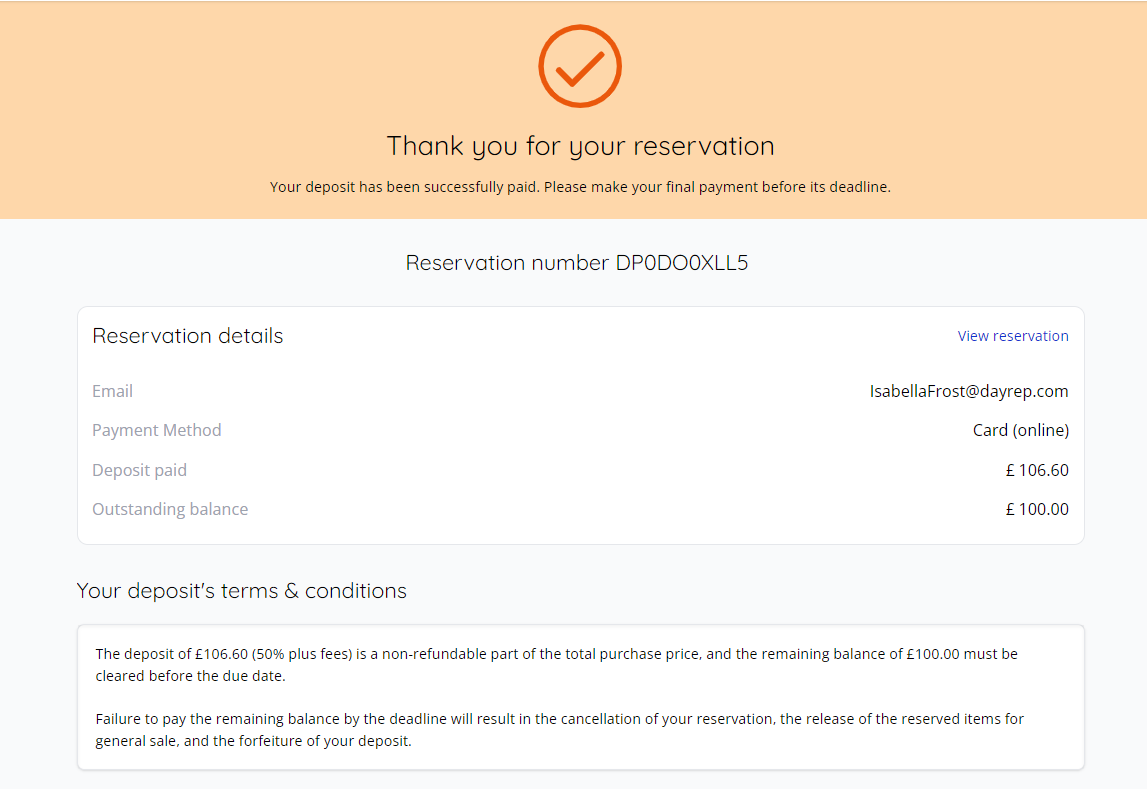
Task: Click the £ 106.60 deposit amount
Action: 1036,470
